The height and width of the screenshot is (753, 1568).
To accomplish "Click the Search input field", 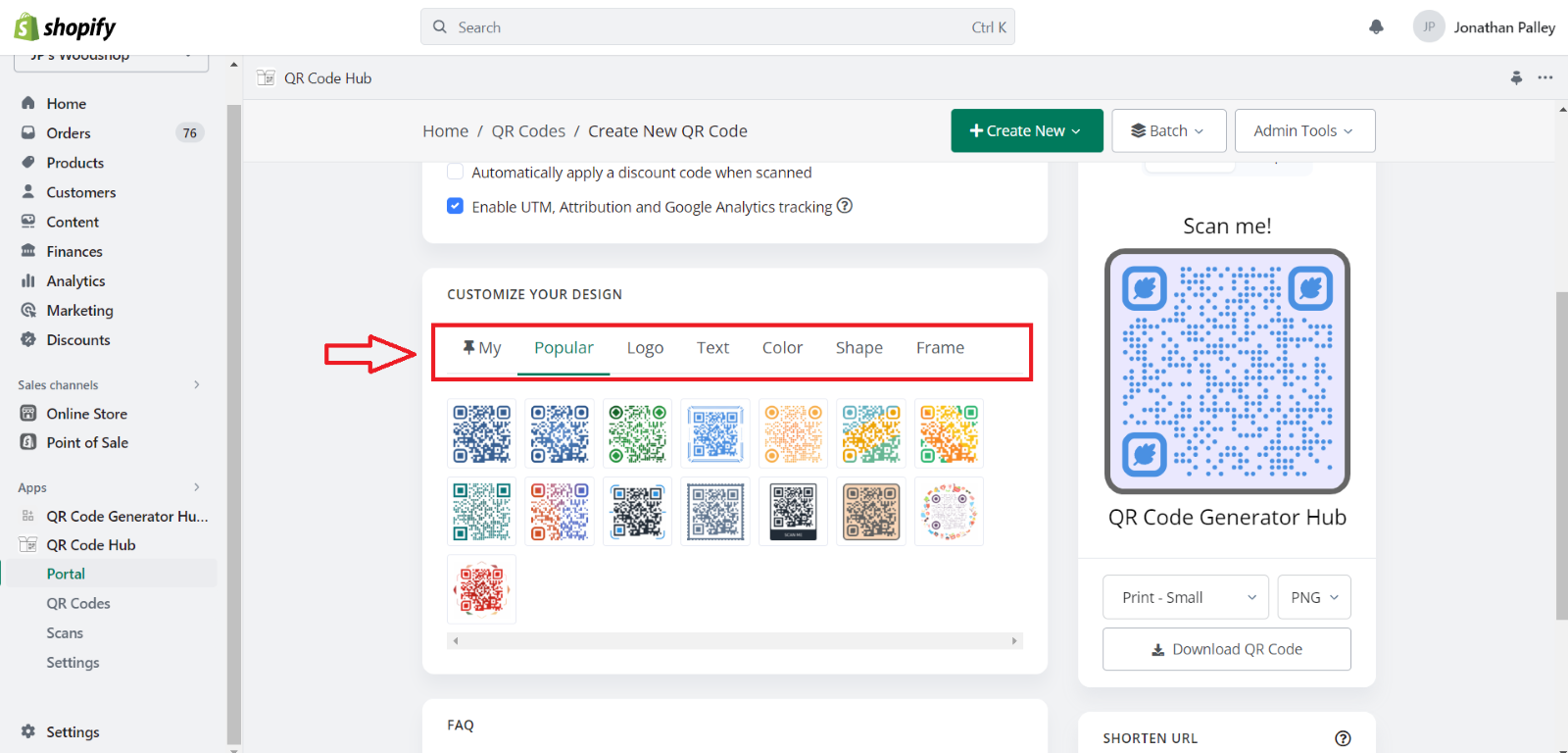I will pyautogui.click(x=717, y=27).
